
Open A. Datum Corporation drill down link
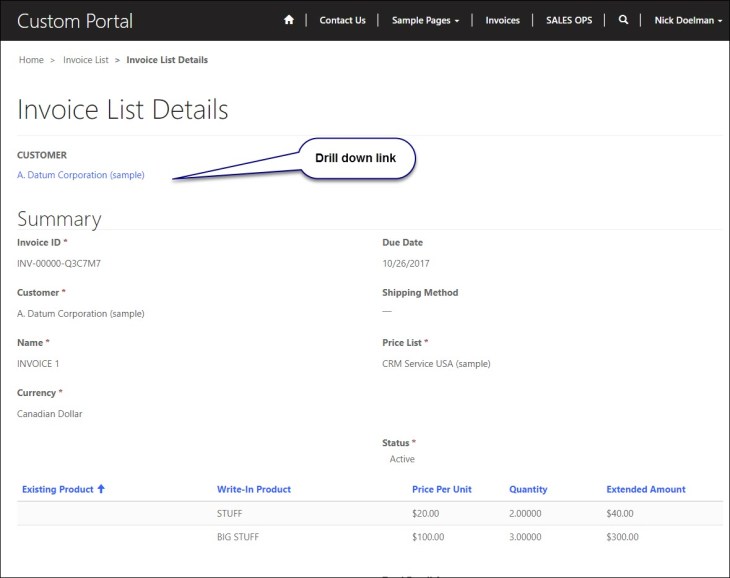coord(81,175)
